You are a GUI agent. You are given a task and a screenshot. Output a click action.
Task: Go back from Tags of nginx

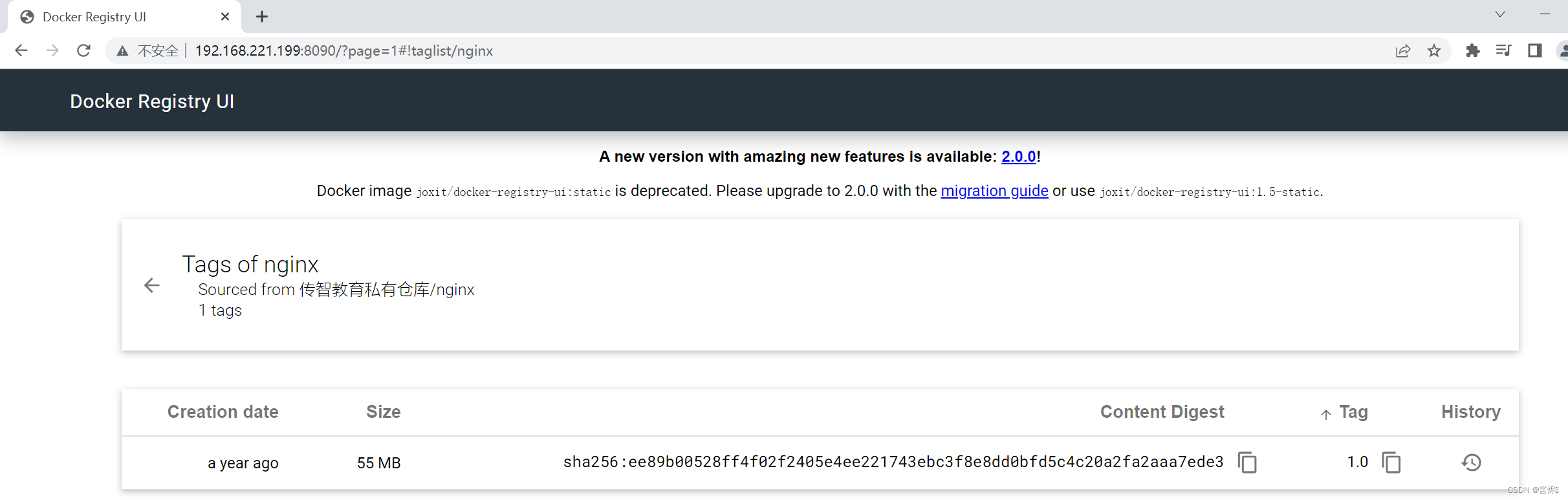point(152,285)
